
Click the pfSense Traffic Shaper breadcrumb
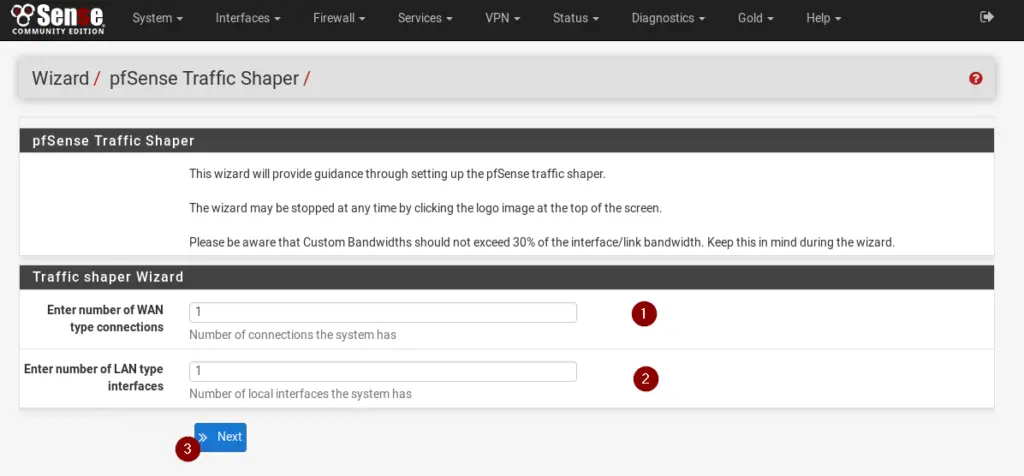coord(204,78)
